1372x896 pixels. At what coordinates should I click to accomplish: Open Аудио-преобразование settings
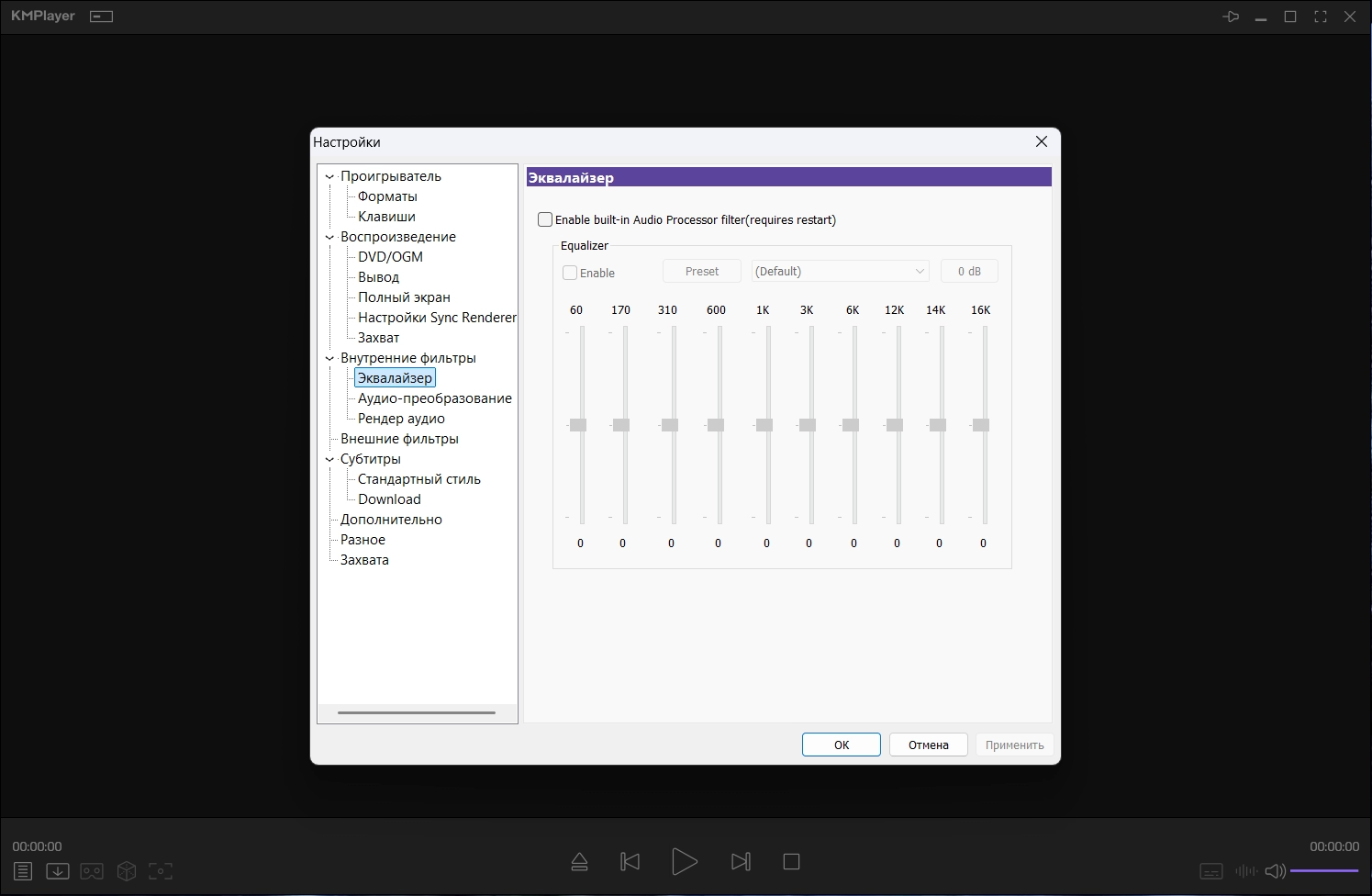click(435, 398)
